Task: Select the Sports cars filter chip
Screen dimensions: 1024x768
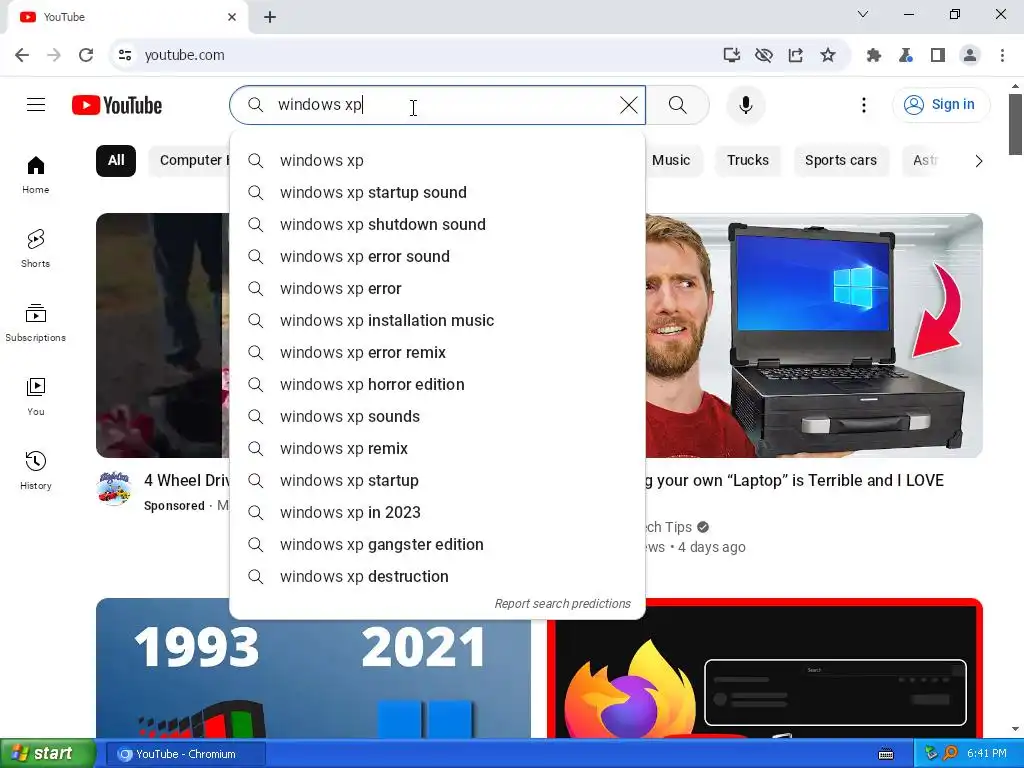Action: (x=840, y=161)
